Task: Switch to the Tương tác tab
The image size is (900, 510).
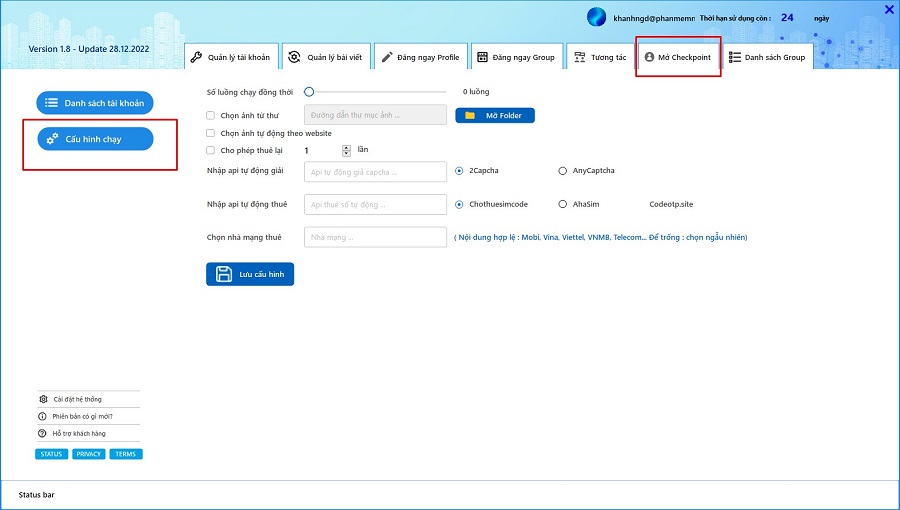Action: 600,56
